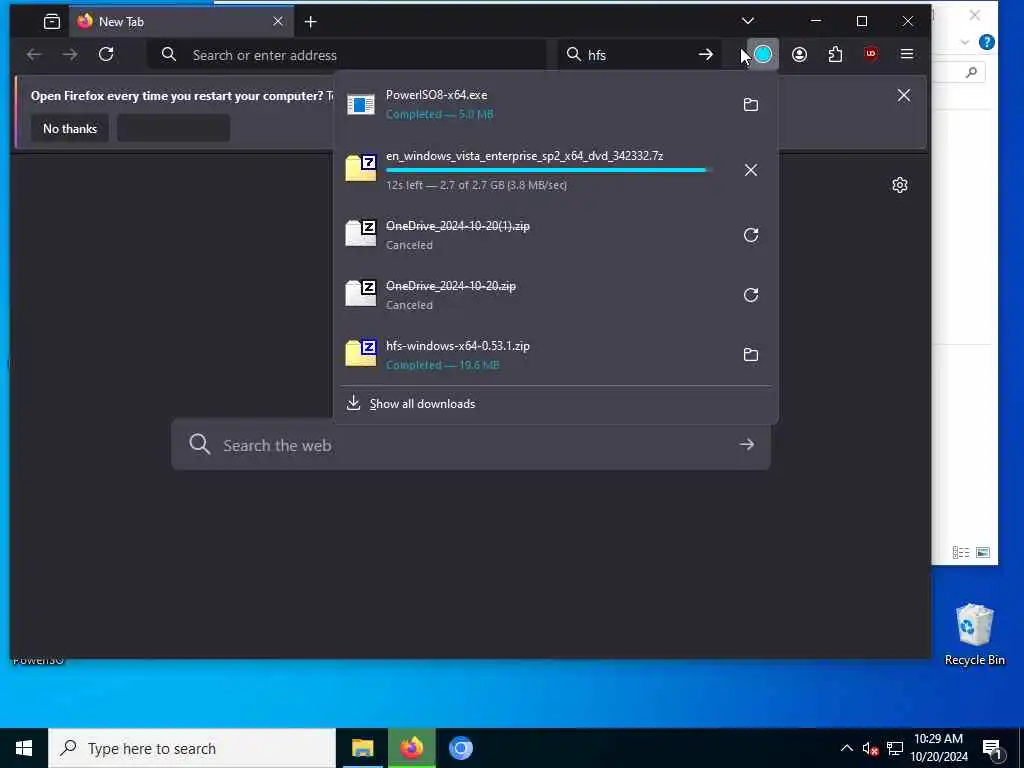1024x768 pixels.
Task: Open the Firefox application menu
Action: [x=906, y=54]
